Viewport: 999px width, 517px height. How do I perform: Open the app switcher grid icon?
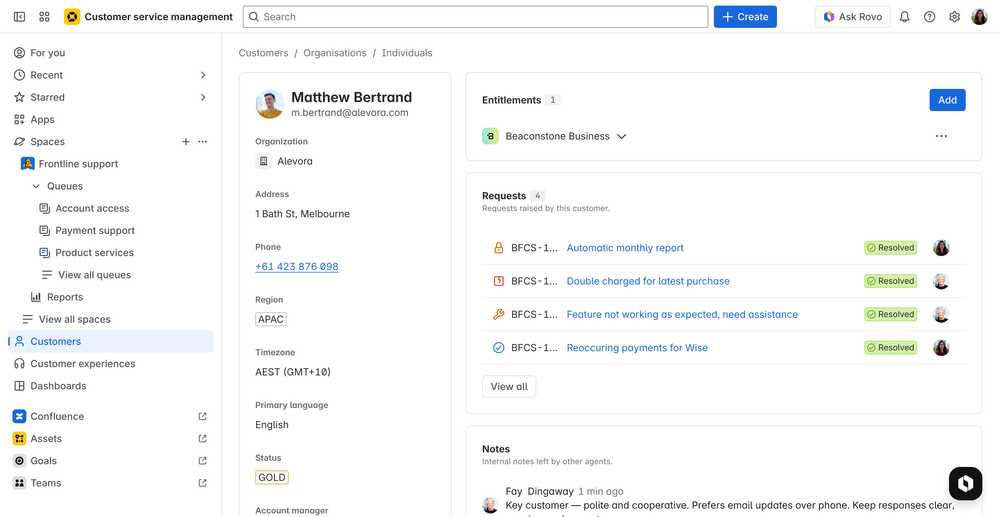coord(44,17)
